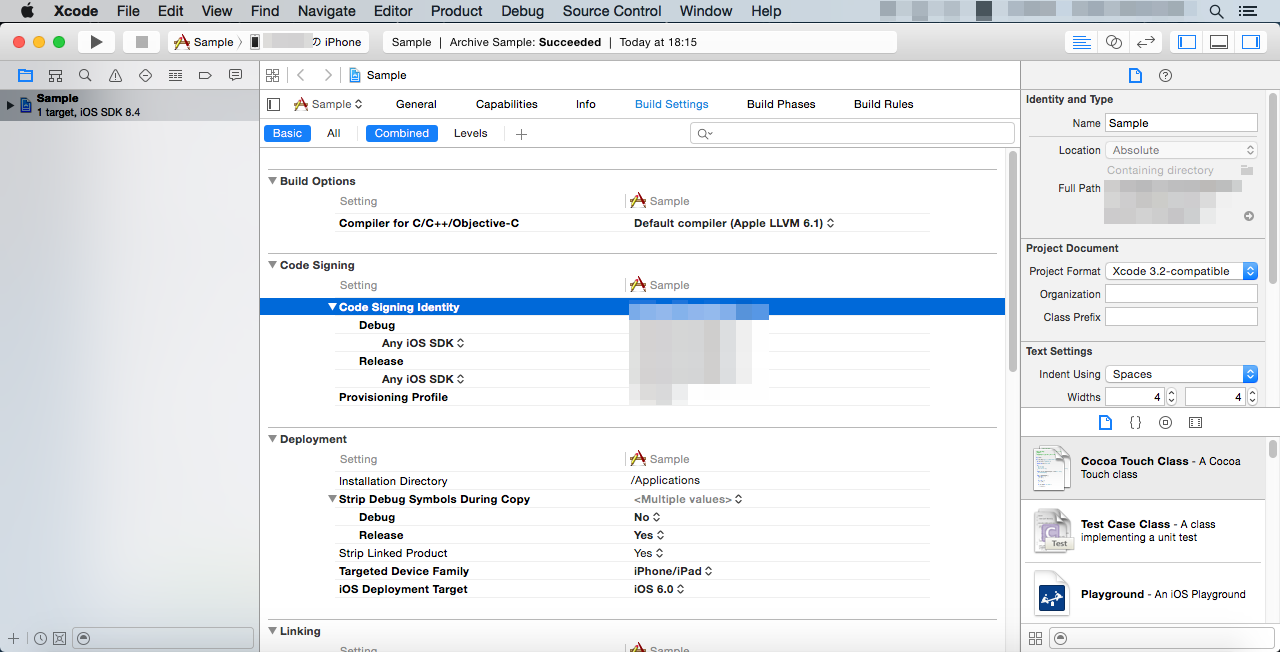
Task: Open the compiler Default compiler dropdown
Action: 734,223
